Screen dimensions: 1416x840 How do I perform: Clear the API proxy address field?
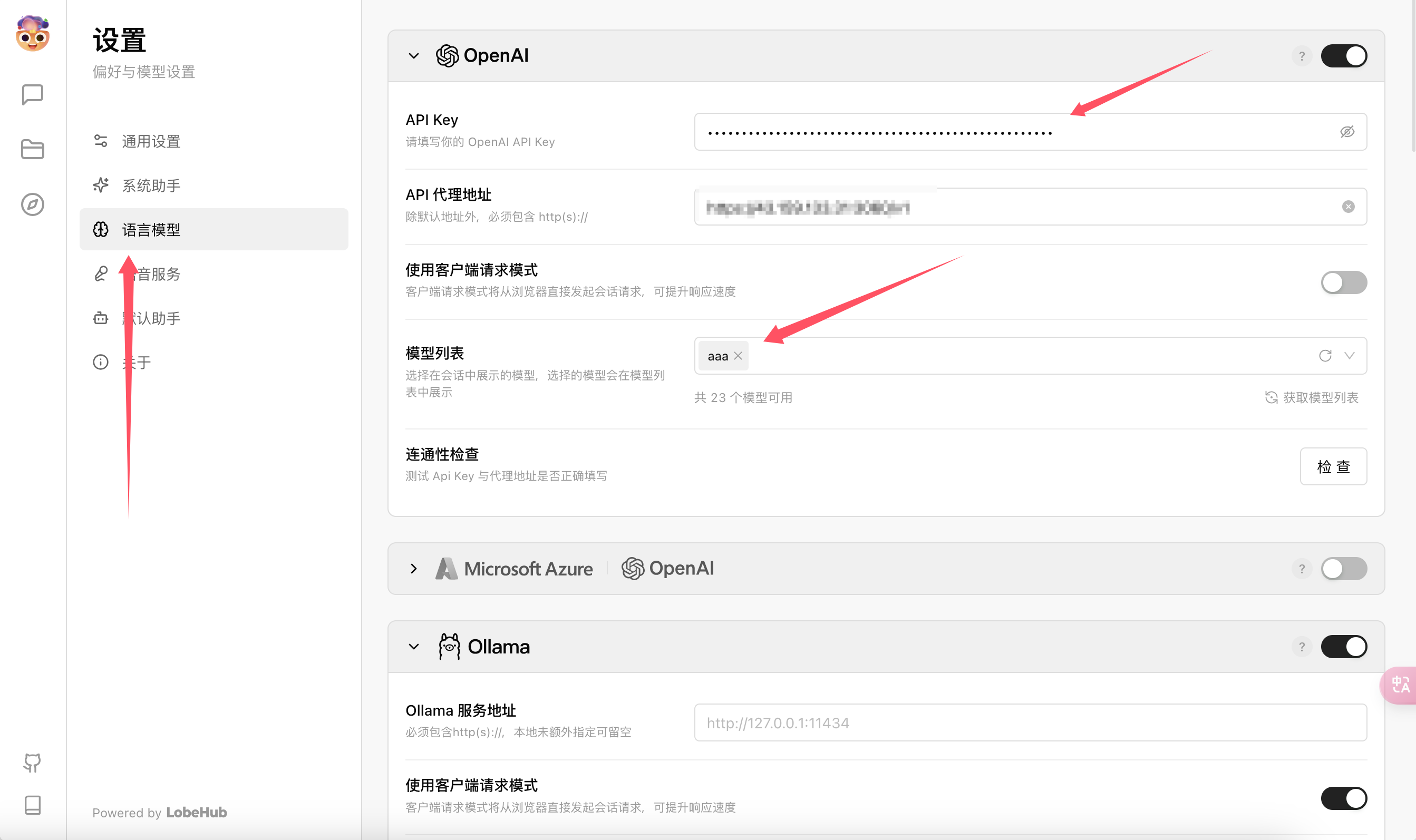tap(1348, 207)
